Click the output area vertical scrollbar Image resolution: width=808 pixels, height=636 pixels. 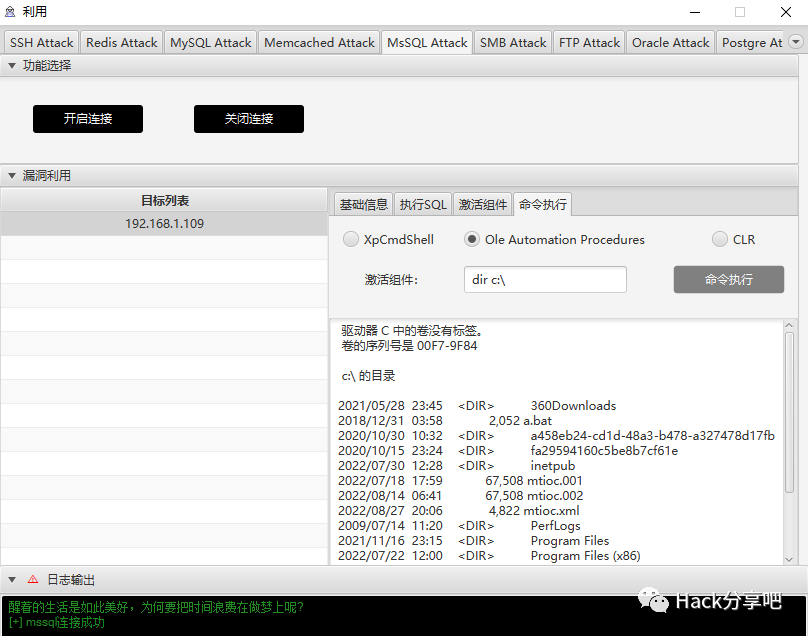pyautogui.click(x=789, y=440)
